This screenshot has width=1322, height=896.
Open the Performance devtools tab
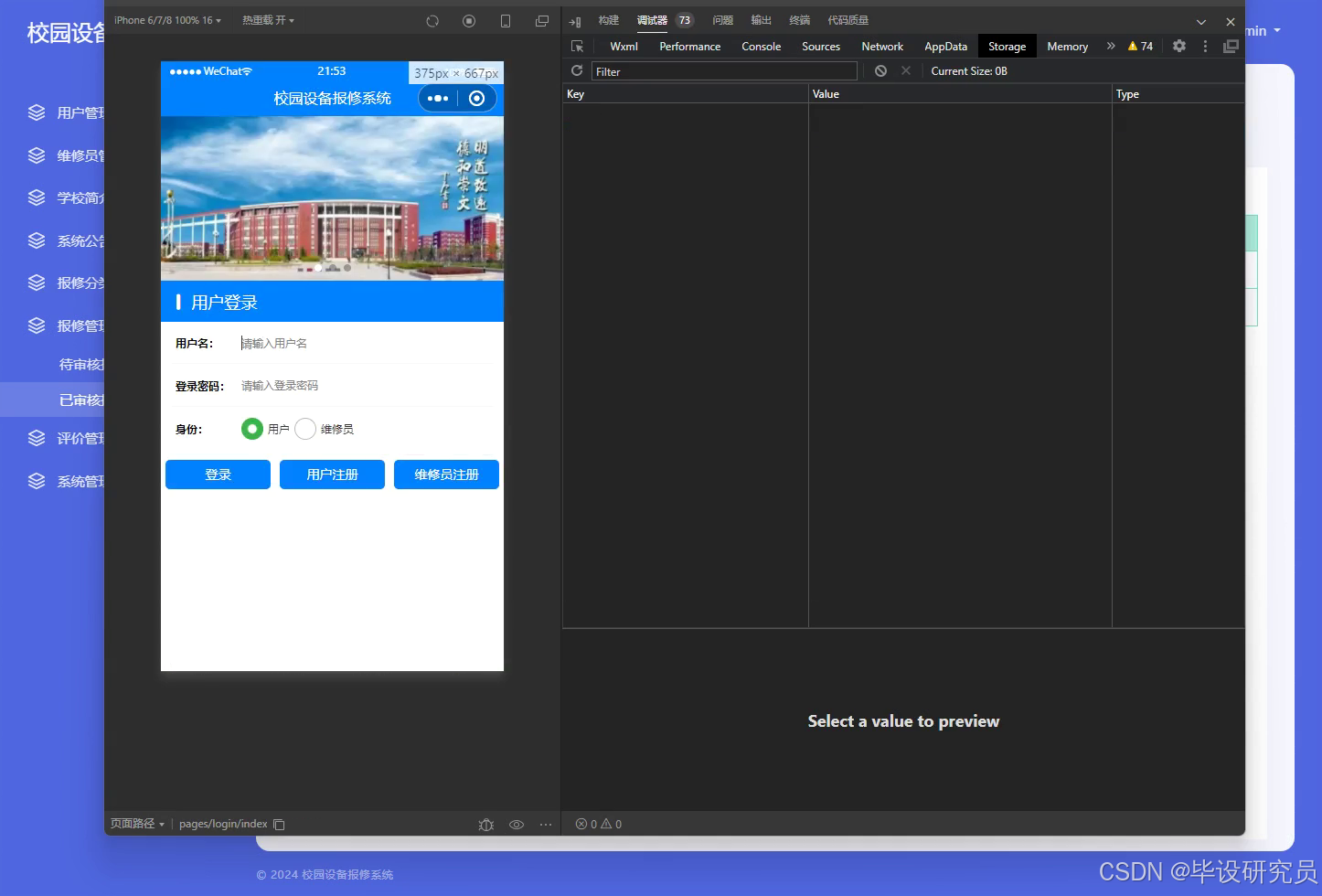coord(689,47)
